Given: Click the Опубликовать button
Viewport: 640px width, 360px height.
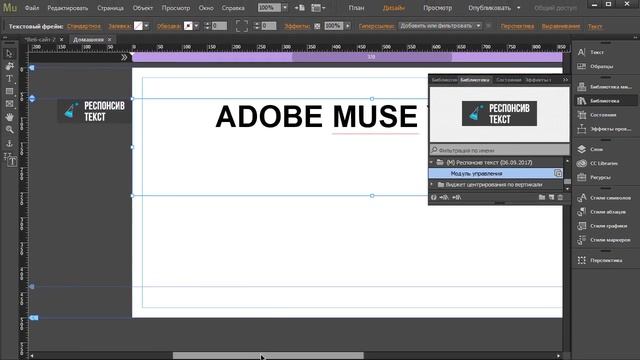Looking at the screenshot, I should coord(489,8).
